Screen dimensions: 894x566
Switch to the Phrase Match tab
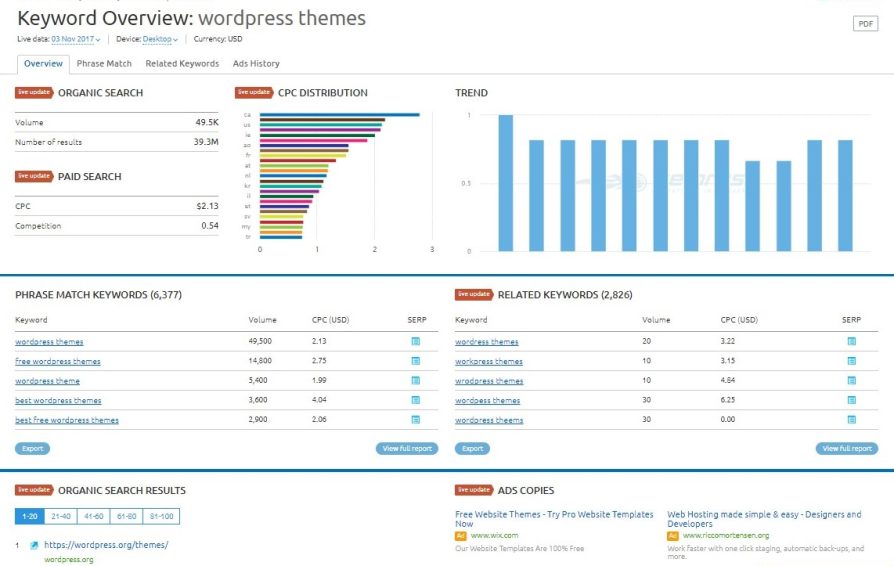click(104, 64)
